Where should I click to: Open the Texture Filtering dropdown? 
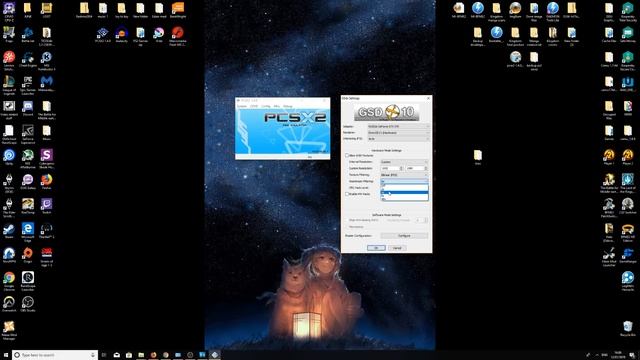[404, 175]
